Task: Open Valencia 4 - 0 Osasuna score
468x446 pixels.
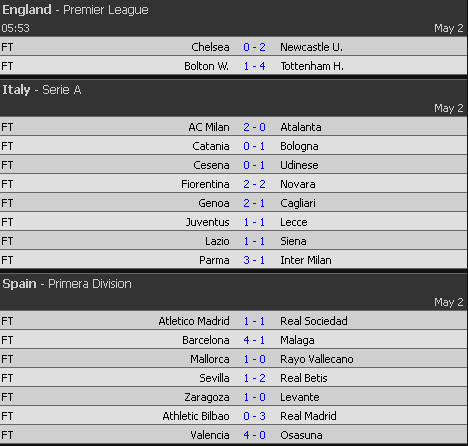Action: pos(254,435)
